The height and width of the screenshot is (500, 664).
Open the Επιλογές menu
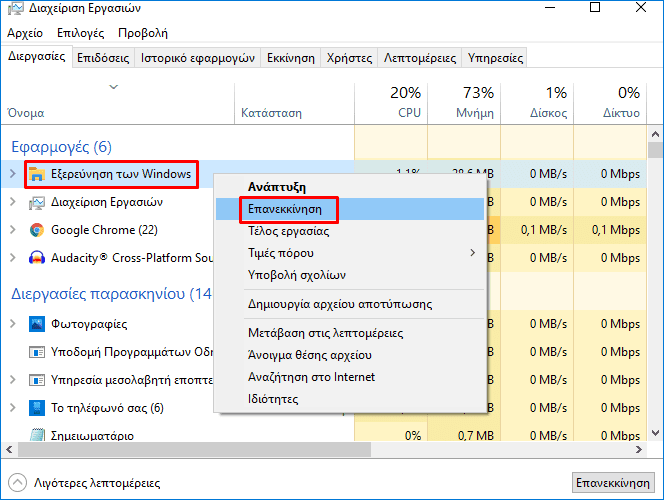tap(80, 33)
